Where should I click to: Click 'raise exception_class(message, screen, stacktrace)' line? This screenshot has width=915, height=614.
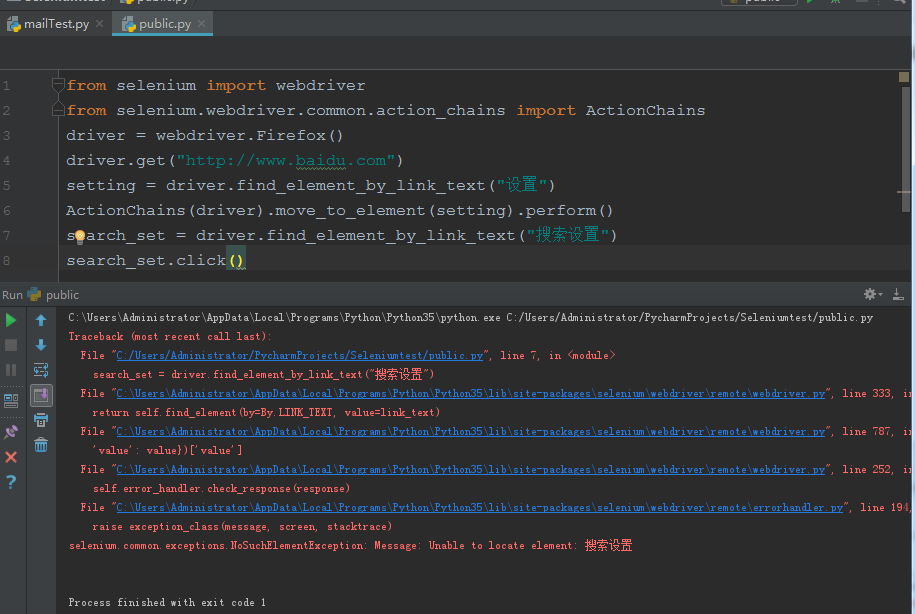coord(242,526)
